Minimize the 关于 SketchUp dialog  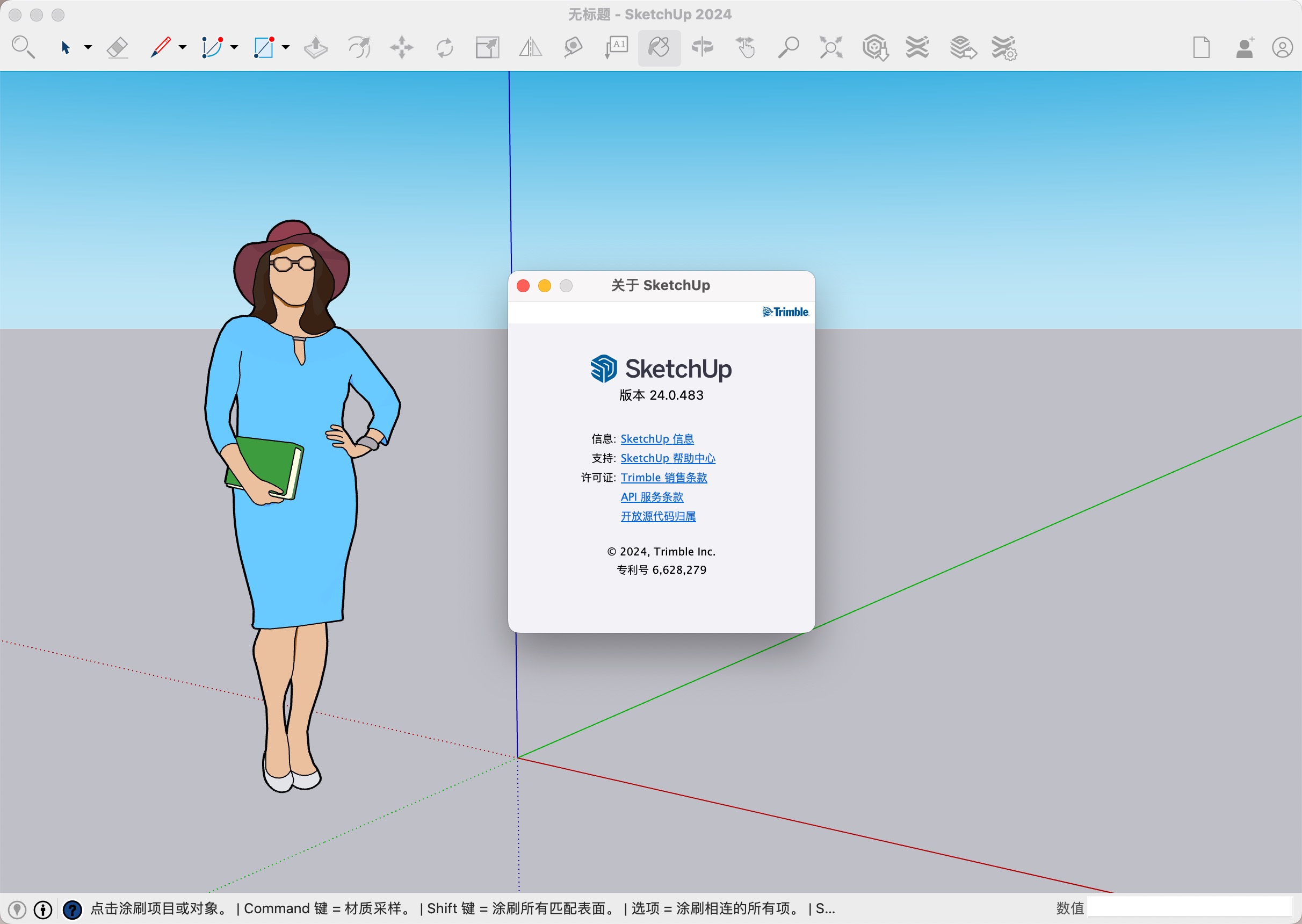point(544,286)
